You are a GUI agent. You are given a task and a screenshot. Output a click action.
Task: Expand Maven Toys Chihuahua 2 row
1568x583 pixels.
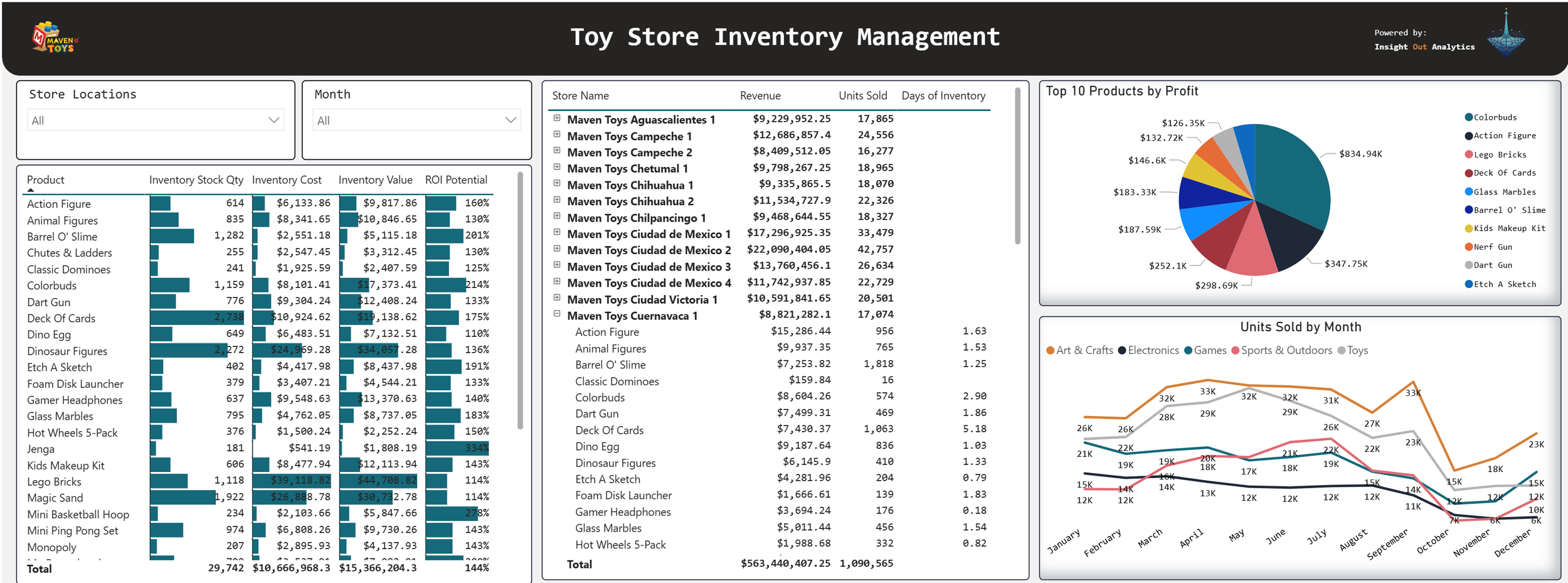pyautogui.click(x=556, y=200)
